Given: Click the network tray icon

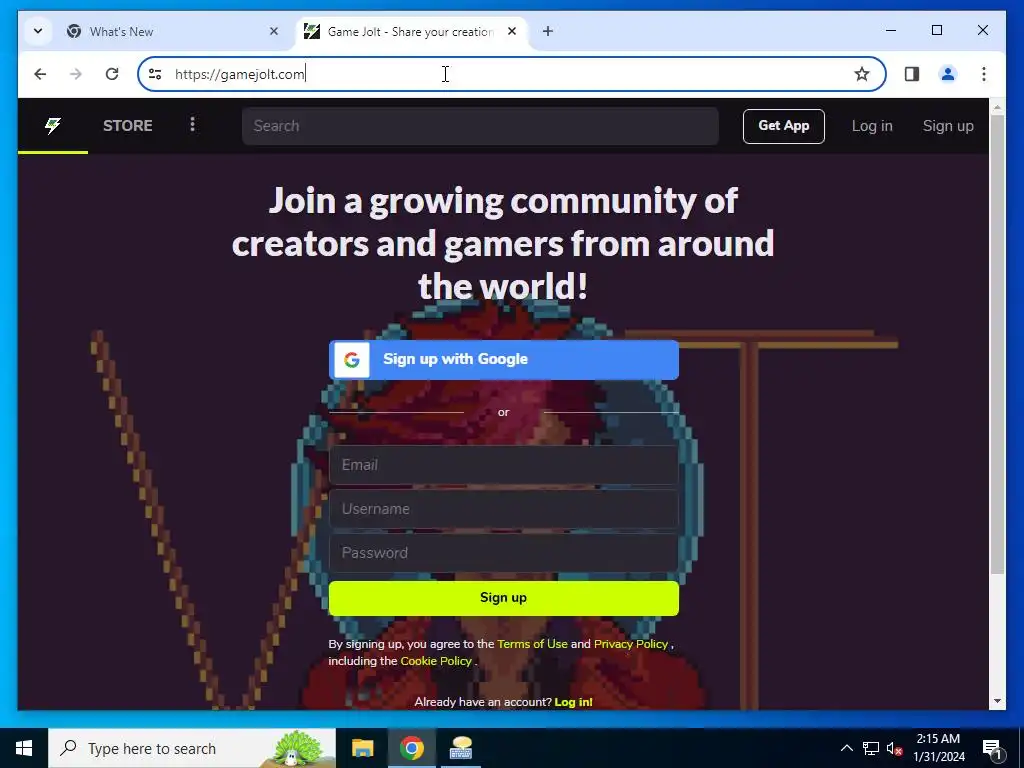Looking at the screenshot, I should point(871,748).
